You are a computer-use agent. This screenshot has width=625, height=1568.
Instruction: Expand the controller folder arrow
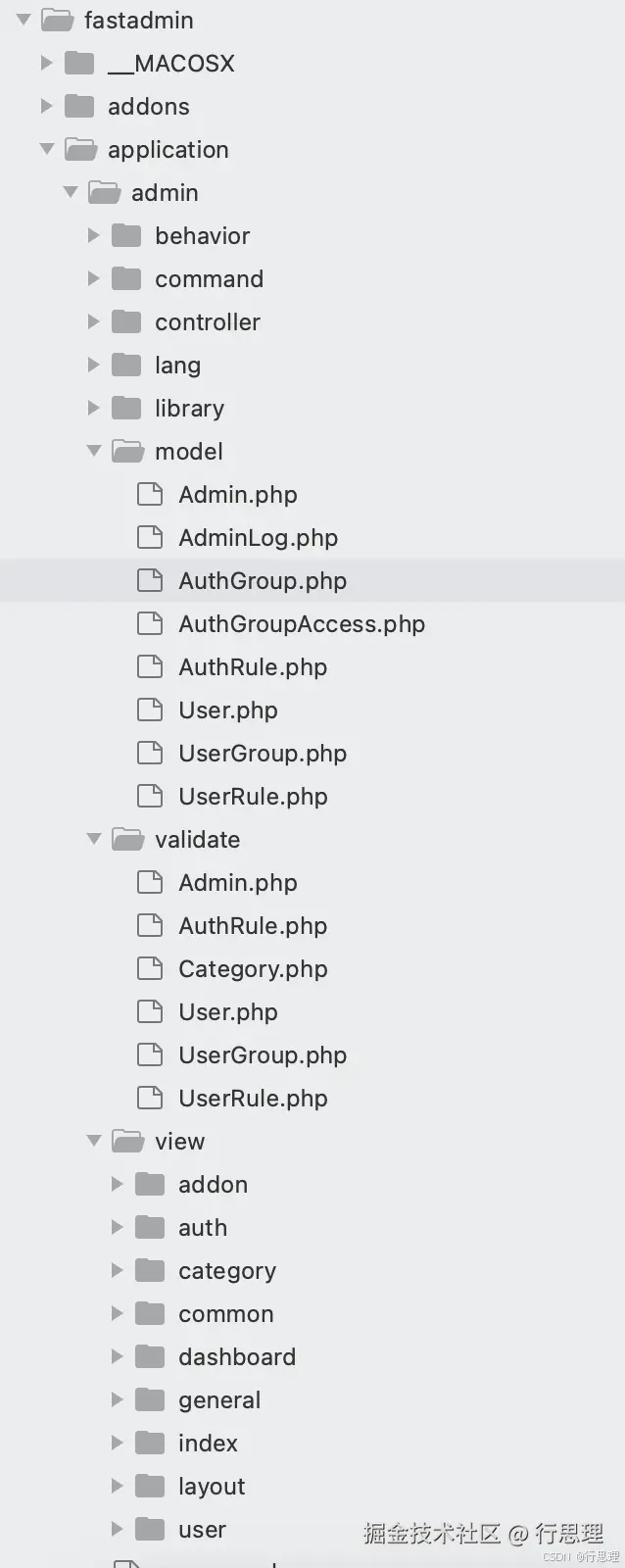[94, 321]
